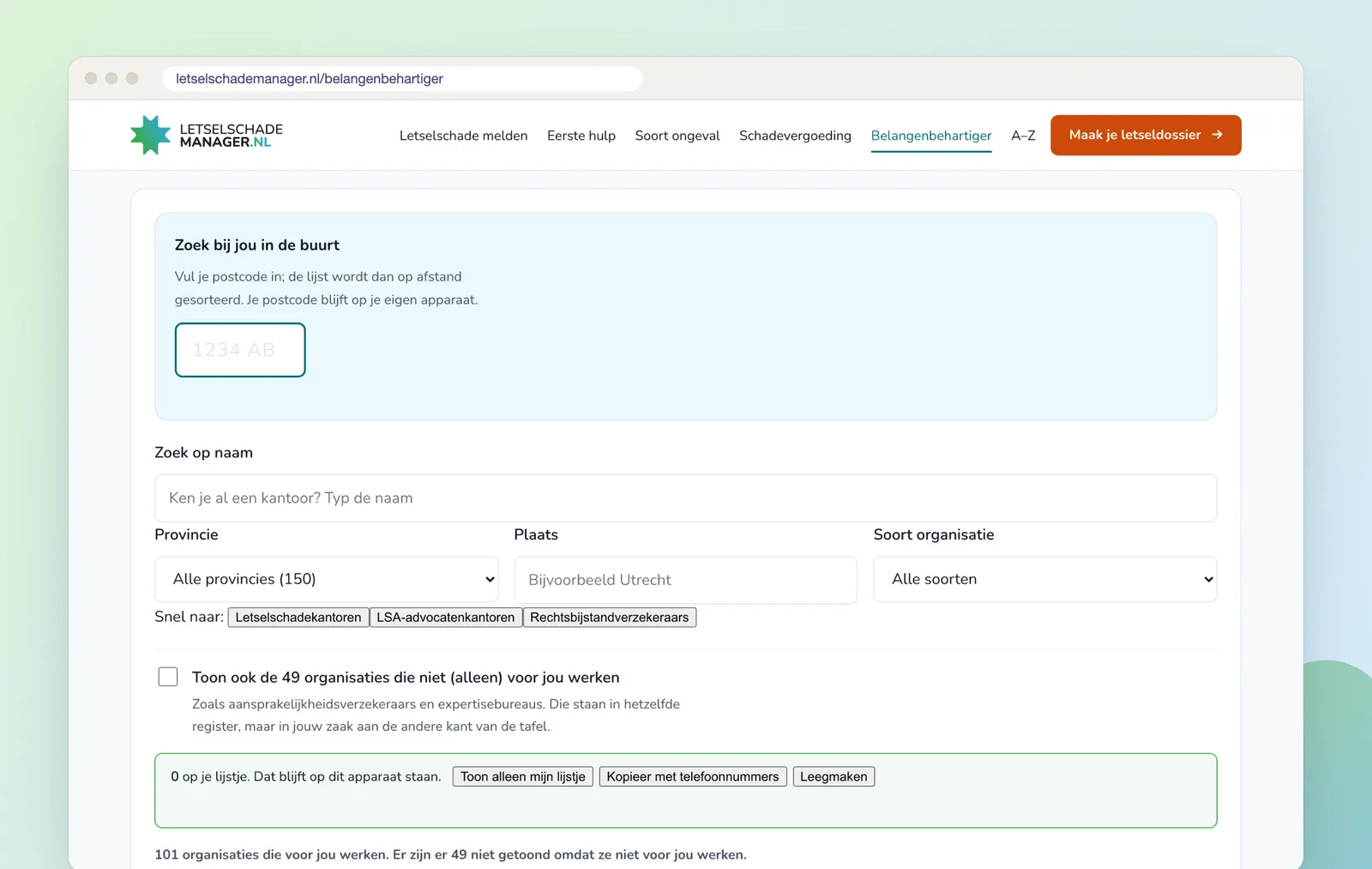Go to Soort ongeval in the navigation
Viewport: 1372px width, 869px height.
tap(677, 136)
